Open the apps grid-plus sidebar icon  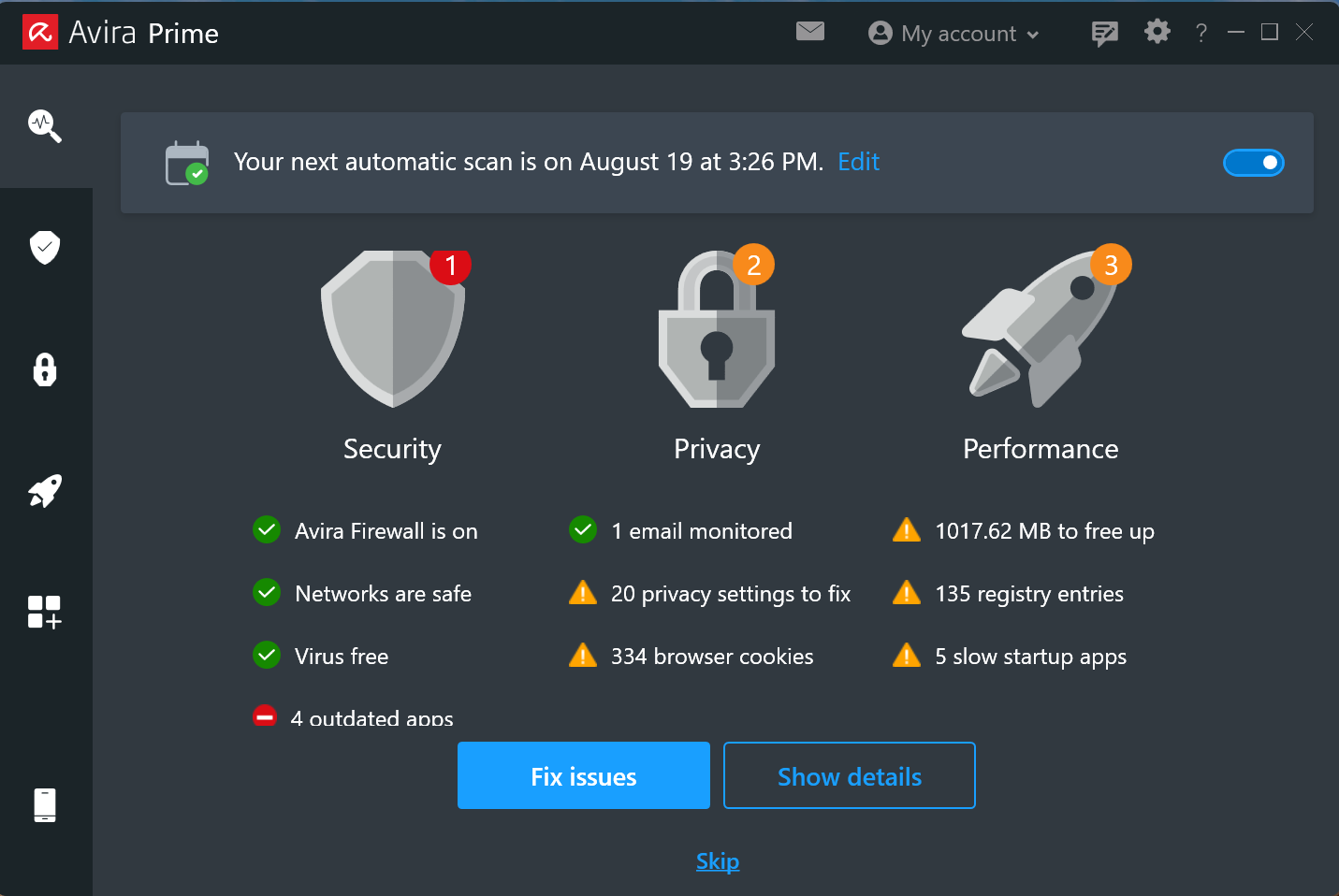pos(45,613)
